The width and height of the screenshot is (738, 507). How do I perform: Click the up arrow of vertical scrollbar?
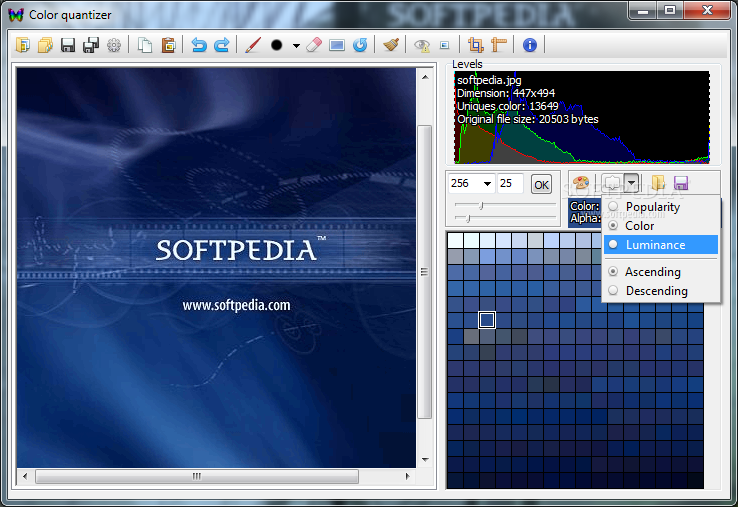coord(425,77)
